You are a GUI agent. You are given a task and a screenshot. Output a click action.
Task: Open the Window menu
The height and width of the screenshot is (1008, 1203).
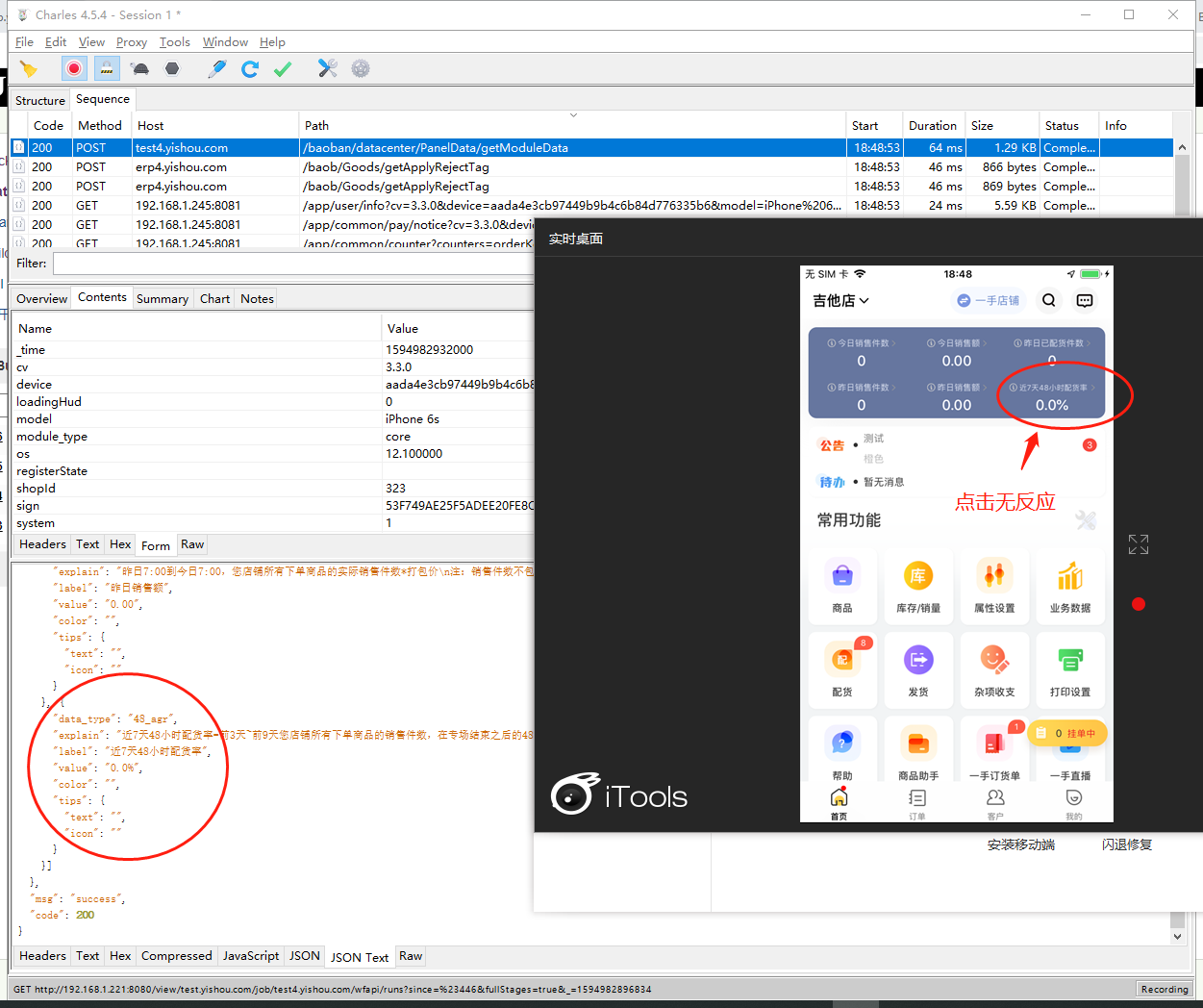225,42
